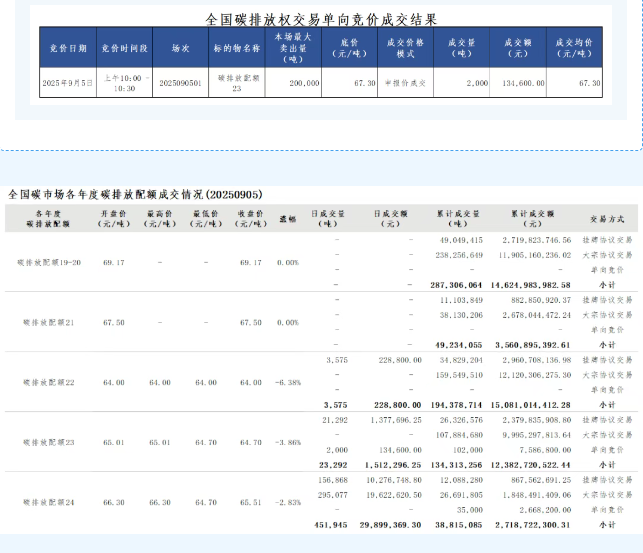The height and width of the screenshot is (553, 643).
Task: Select the 交易方式 column header
Action: click(x=607, y=218)
